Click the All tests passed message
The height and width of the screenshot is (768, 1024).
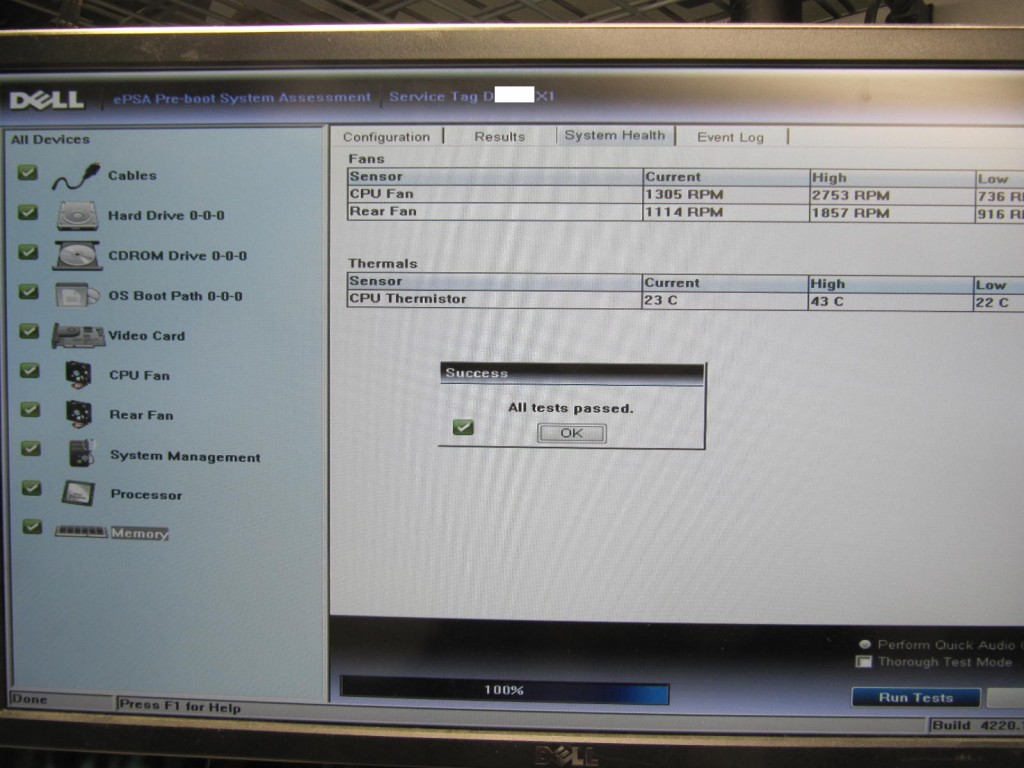[571, 408]
